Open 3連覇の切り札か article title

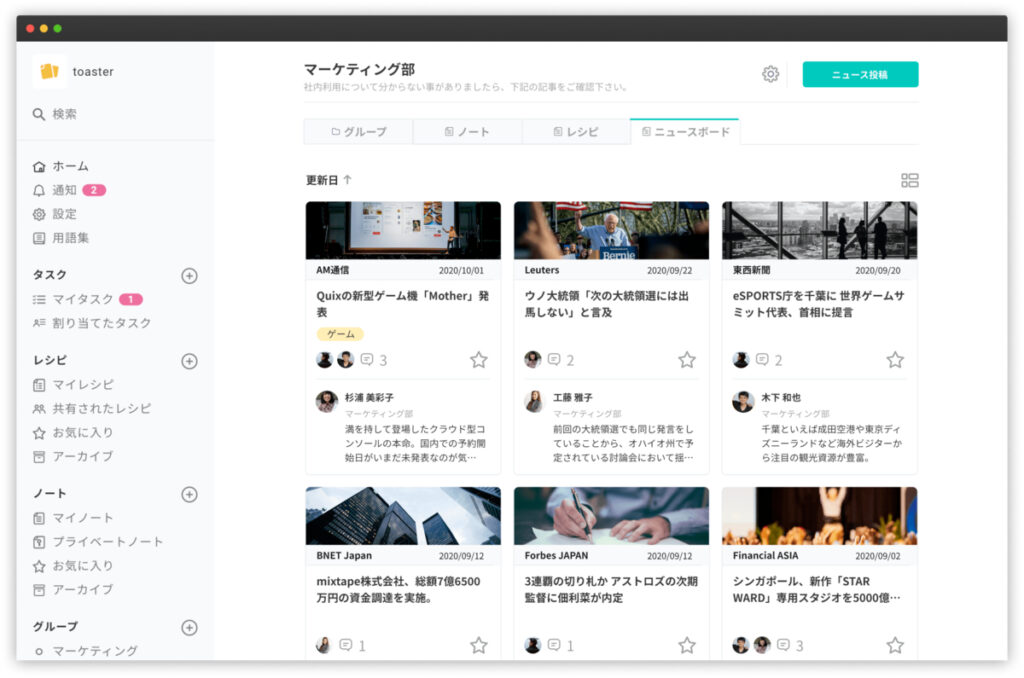click(x=611, y=589)
